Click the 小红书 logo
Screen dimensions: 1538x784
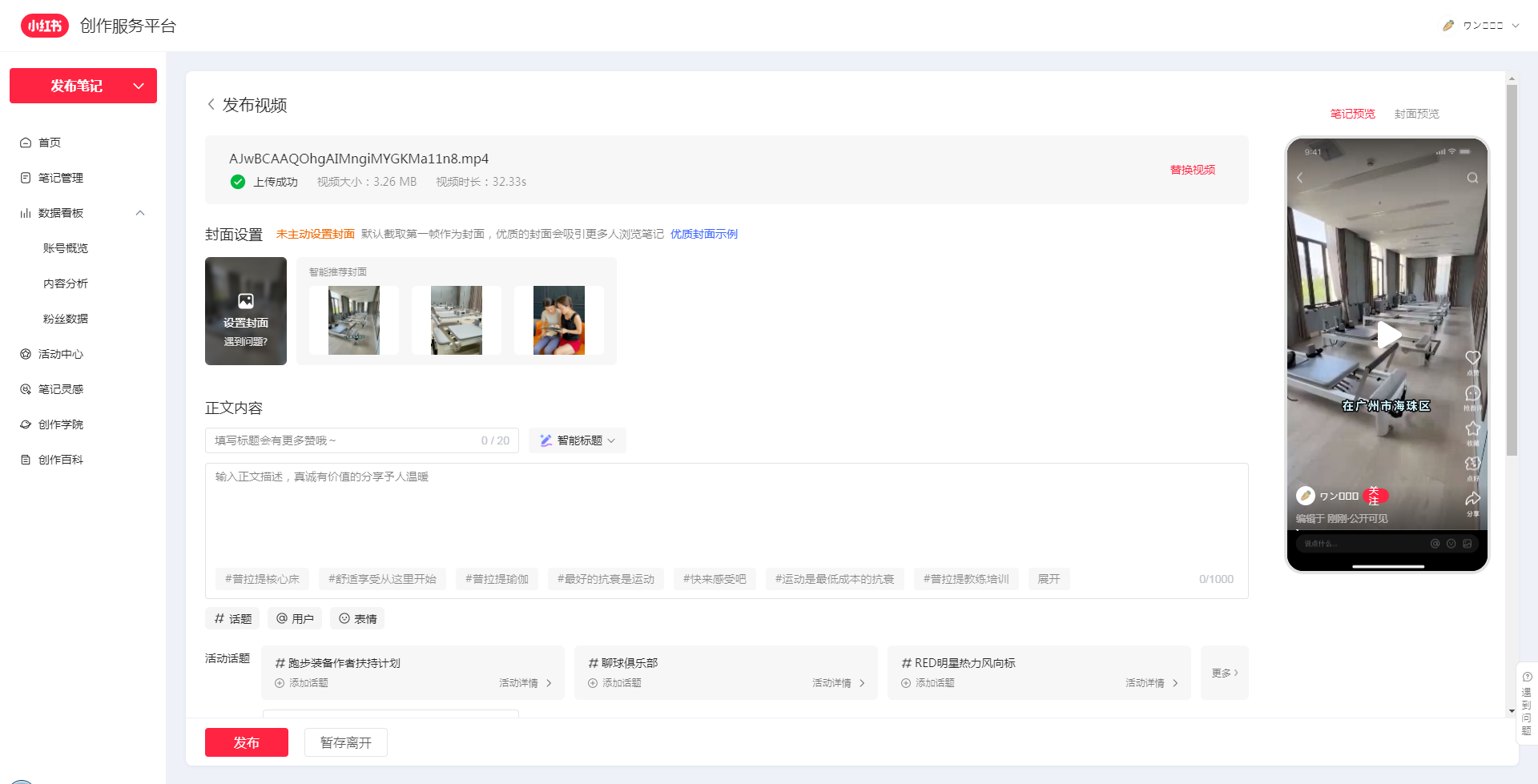point(45,26)
